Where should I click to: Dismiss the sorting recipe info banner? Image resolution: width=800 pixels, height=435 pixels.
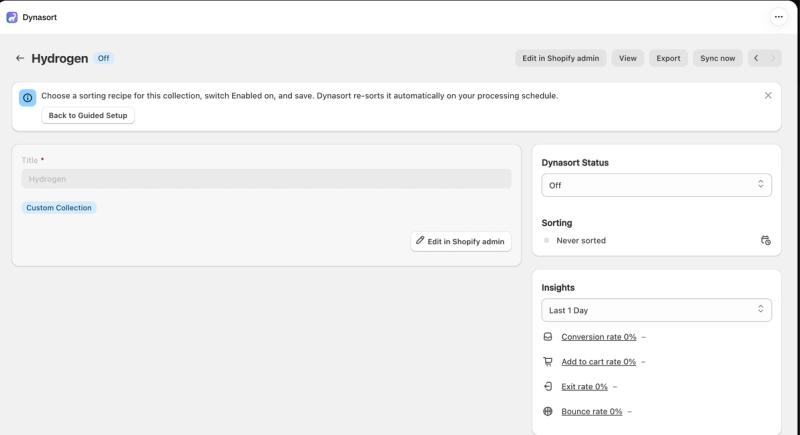click(768, 95)
